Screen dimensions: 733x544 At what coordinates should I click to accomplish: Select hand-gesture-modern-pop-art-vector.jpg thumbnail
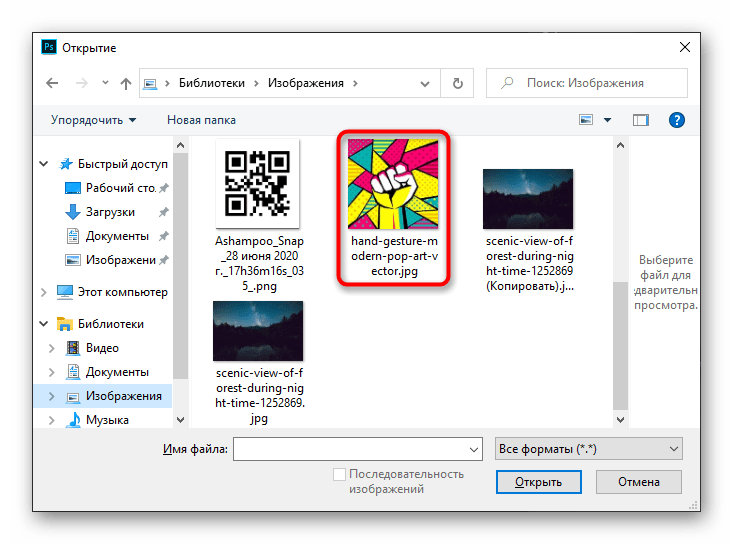(x=393, y=184)
